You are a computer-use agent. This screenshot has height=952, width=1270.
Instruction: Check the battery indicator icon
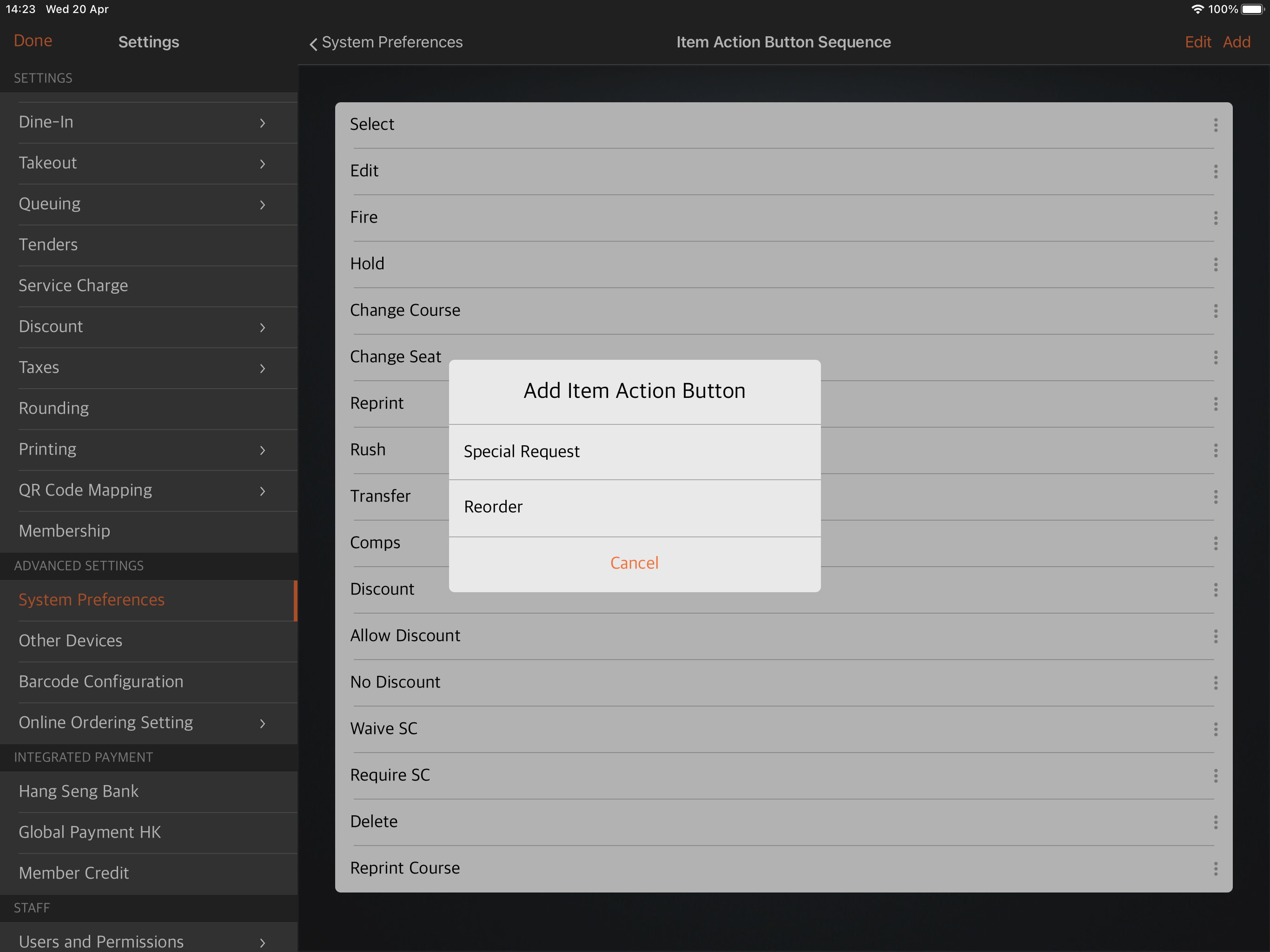tap(1253, 9)
